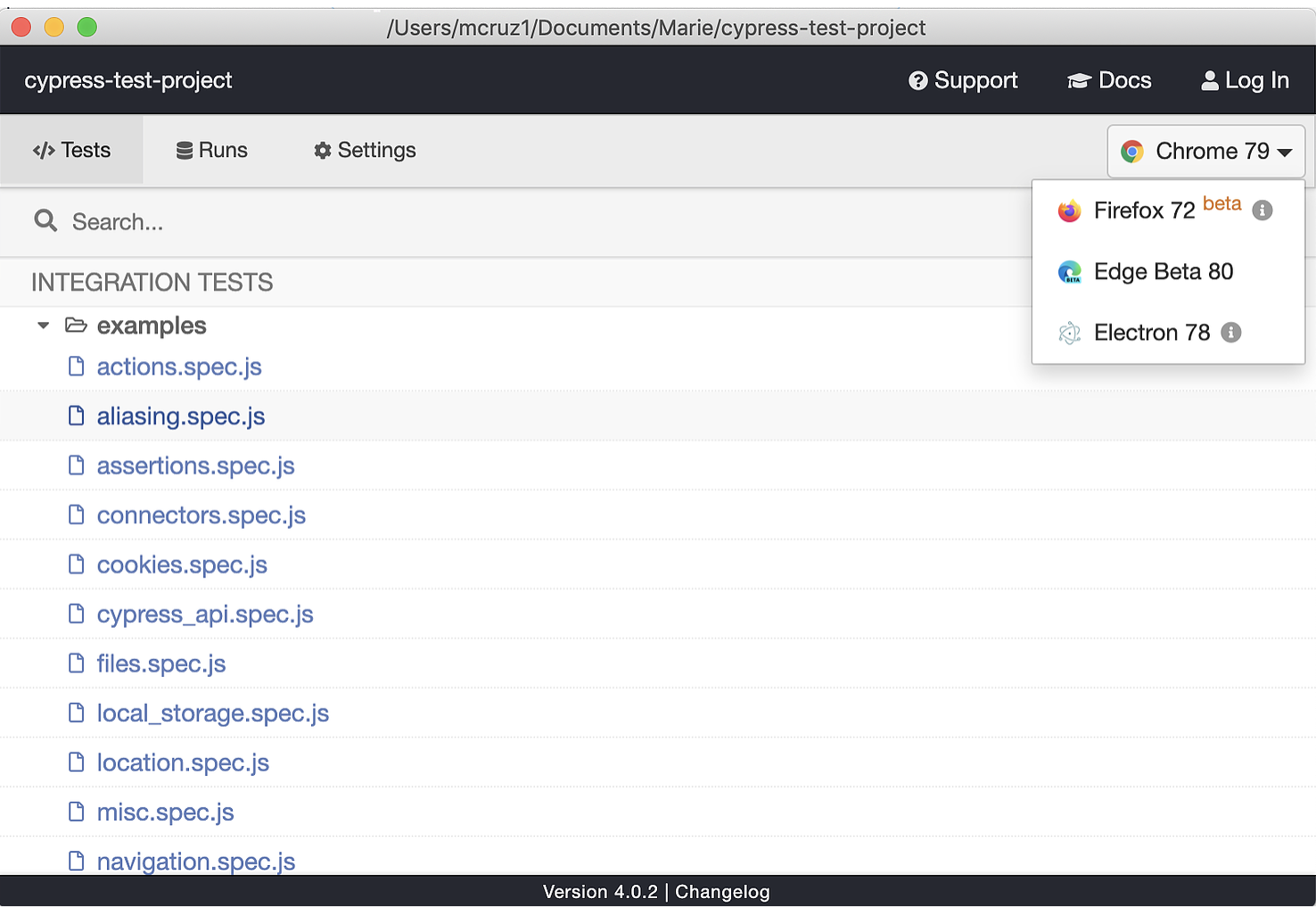The height and width of the screenshot is (908, 1316).
Task: Click the Electron logo icon
Action: point(1069,334)
